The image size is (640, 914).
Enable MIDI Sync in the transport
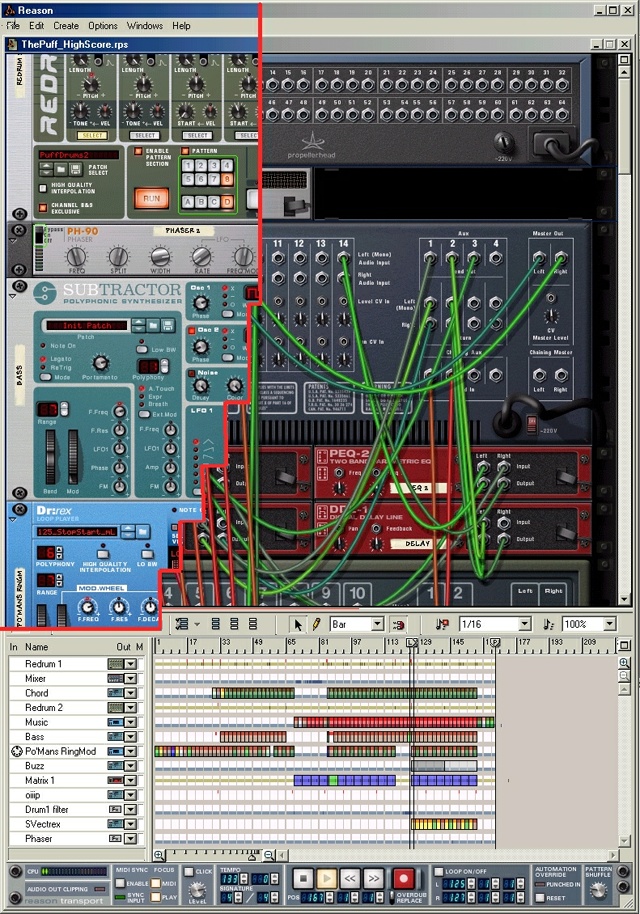120,884
